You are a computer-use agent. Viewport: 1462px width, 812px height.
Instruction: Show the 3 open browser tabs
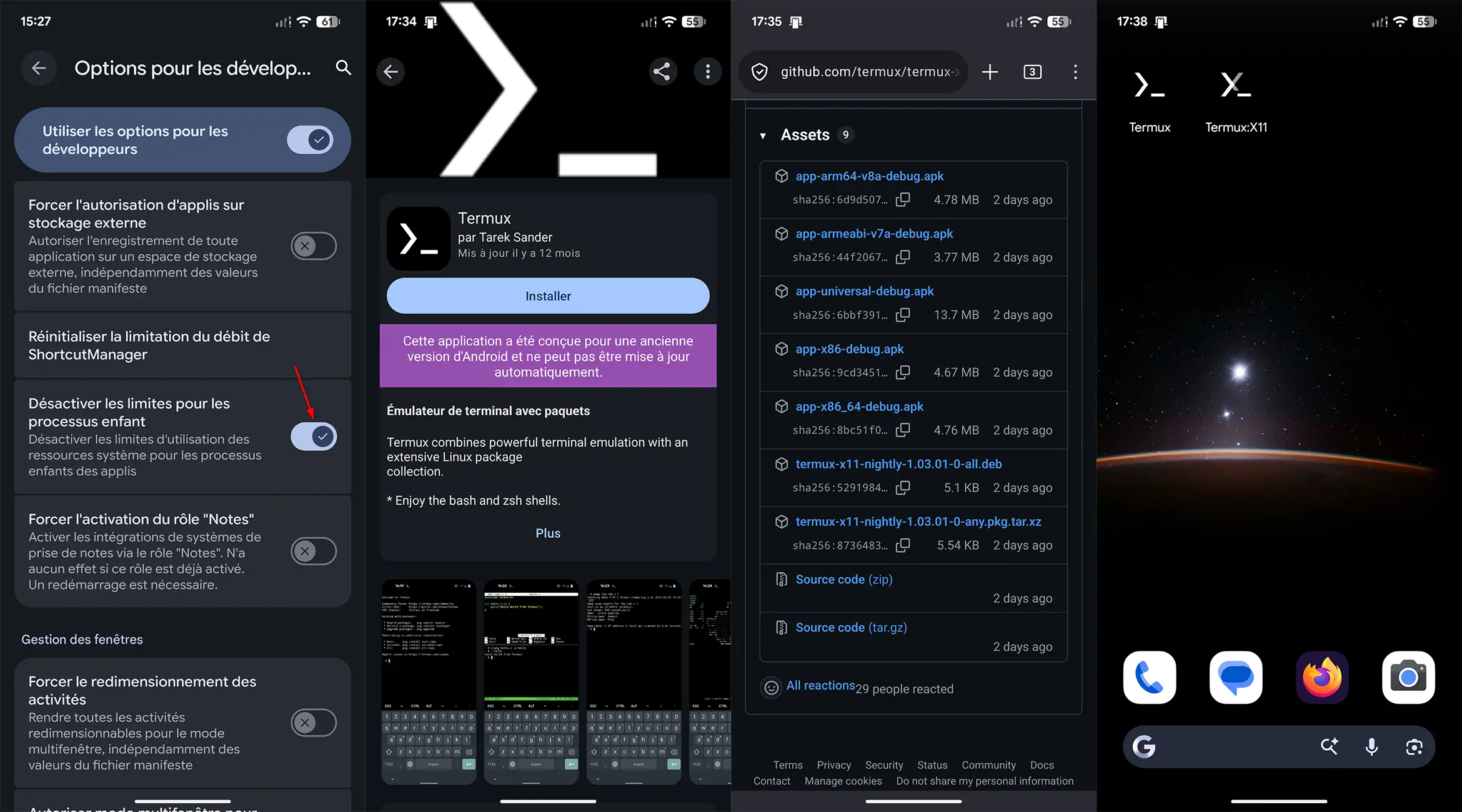point(1032,72)
